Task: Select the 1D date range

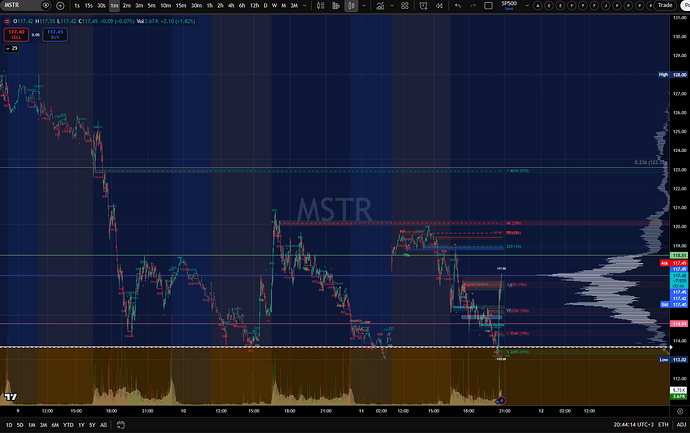Action: [8, 425]
